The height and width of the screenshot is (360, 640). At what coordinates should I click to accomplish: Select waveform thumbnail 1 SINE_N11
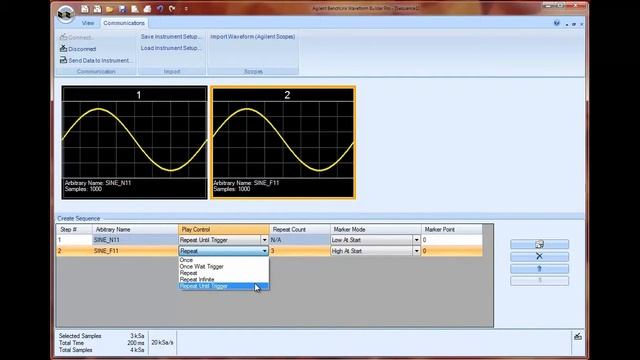[x=134, y=142]
